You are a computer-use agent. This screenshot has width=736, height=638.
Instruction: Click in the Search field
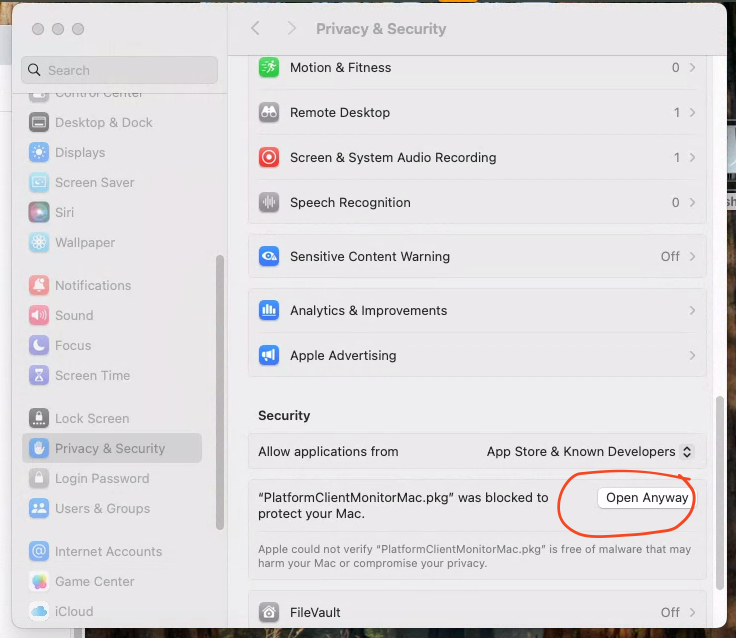(x=120, y=70)
